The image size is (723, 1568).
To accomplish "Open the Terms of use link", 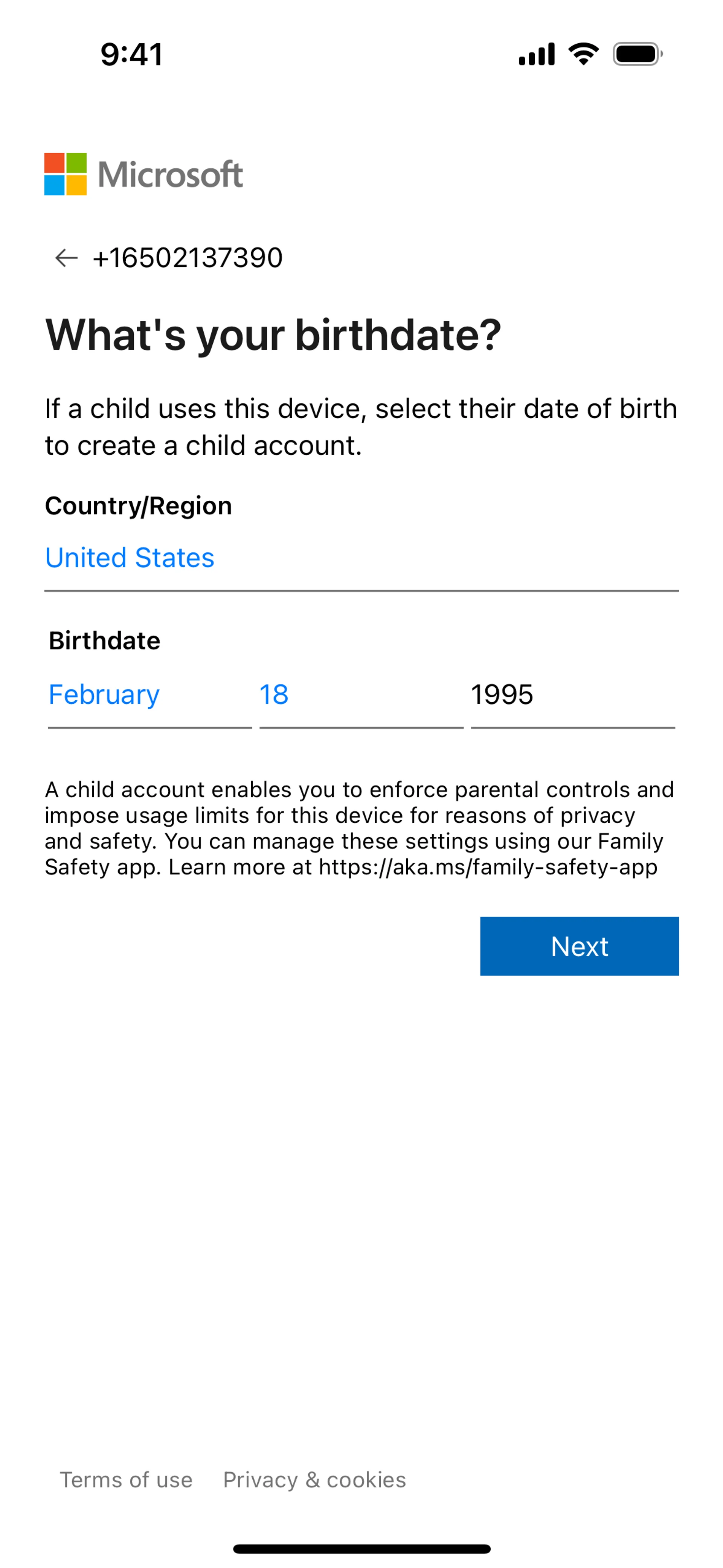I will click(126, 1480).
